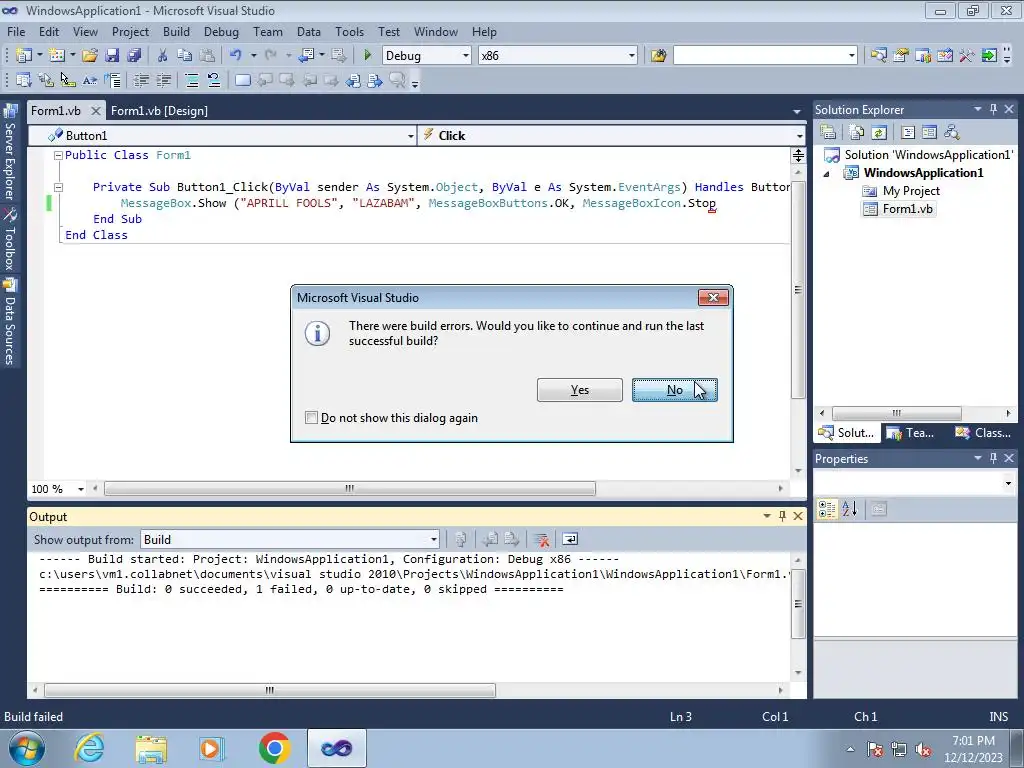Open Internet Explorer from taskbar
The height and width of the screenshot is (768, 1024).
click(x=89, y=748)
